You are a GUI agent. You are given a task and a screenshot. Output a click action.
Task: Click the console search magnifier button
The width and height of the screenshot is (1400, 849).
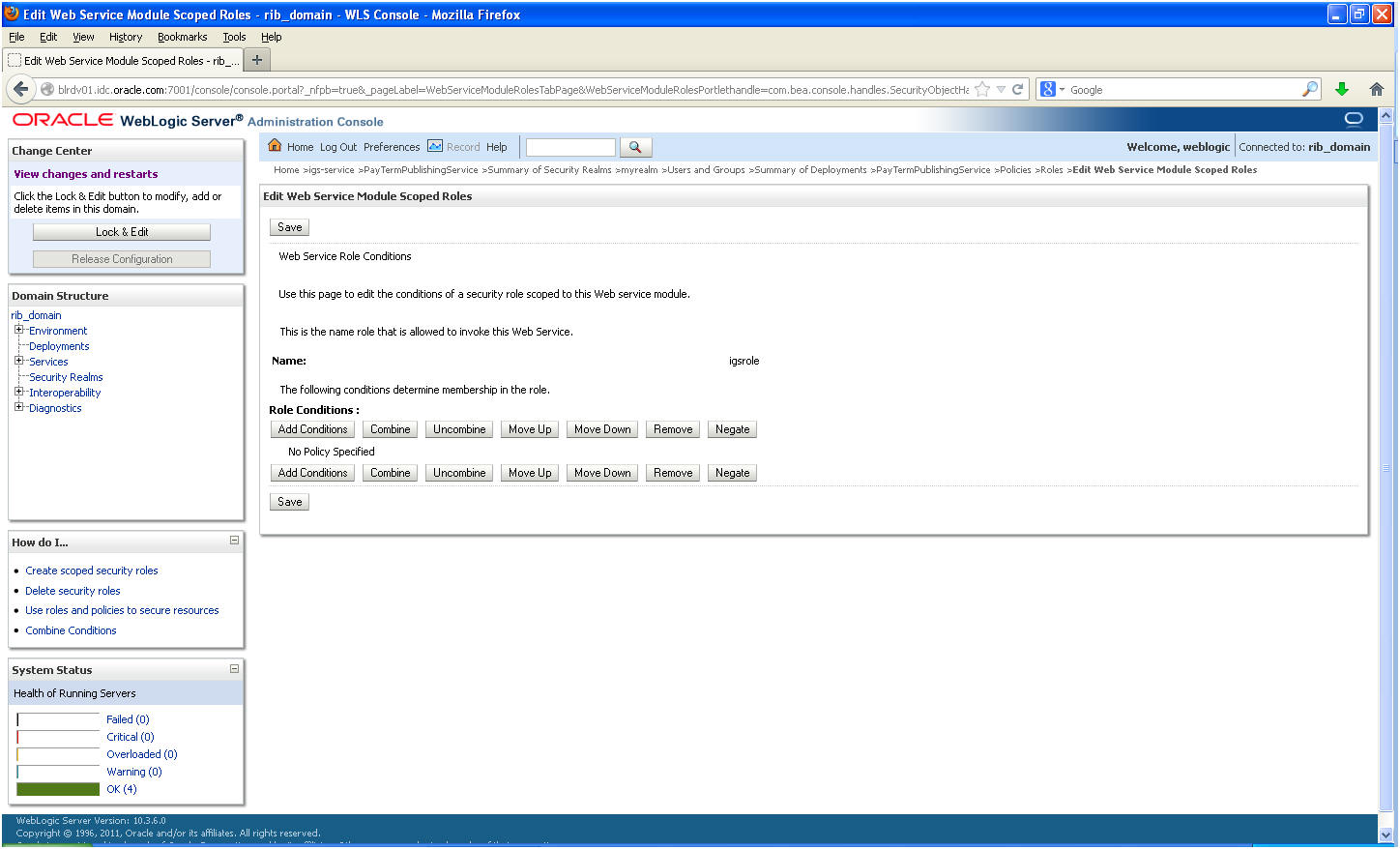click(635, 147)
